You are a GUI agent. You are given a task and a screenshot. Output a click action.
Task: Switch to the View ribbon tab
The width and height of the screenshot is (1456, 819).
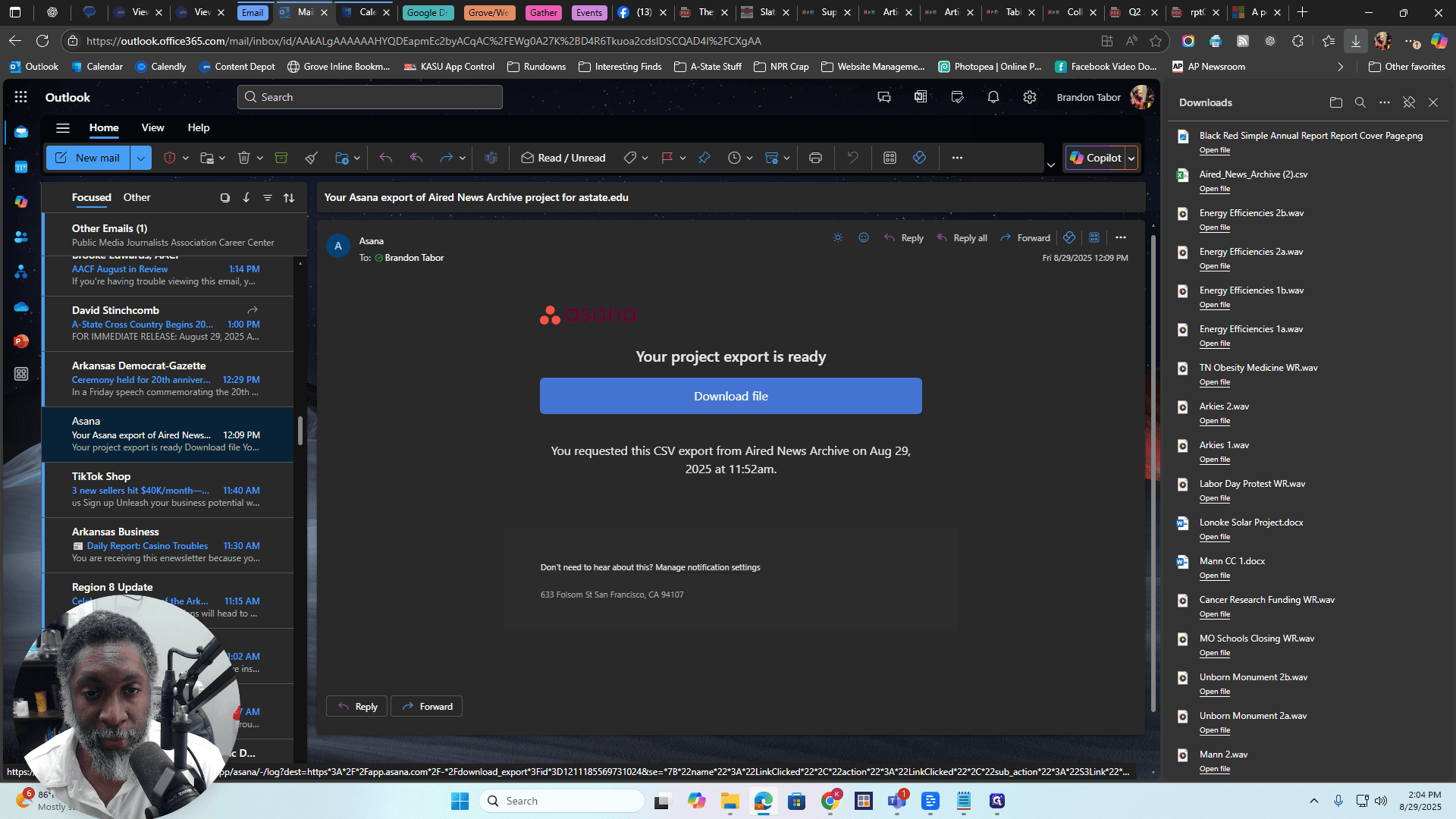(x=152, y=127)
